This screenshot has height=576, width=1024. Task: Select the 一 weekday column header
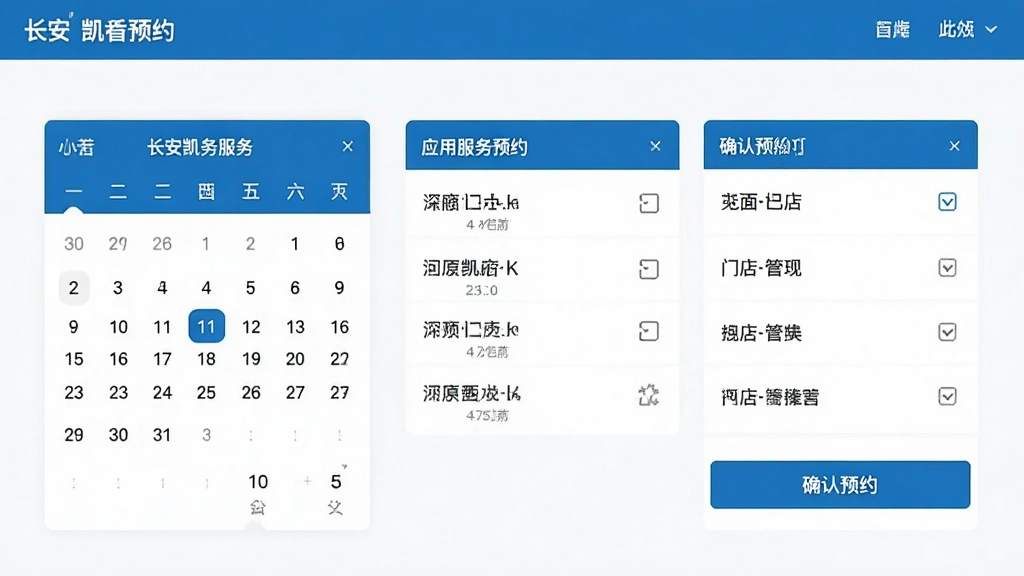[x=74, y=191]
